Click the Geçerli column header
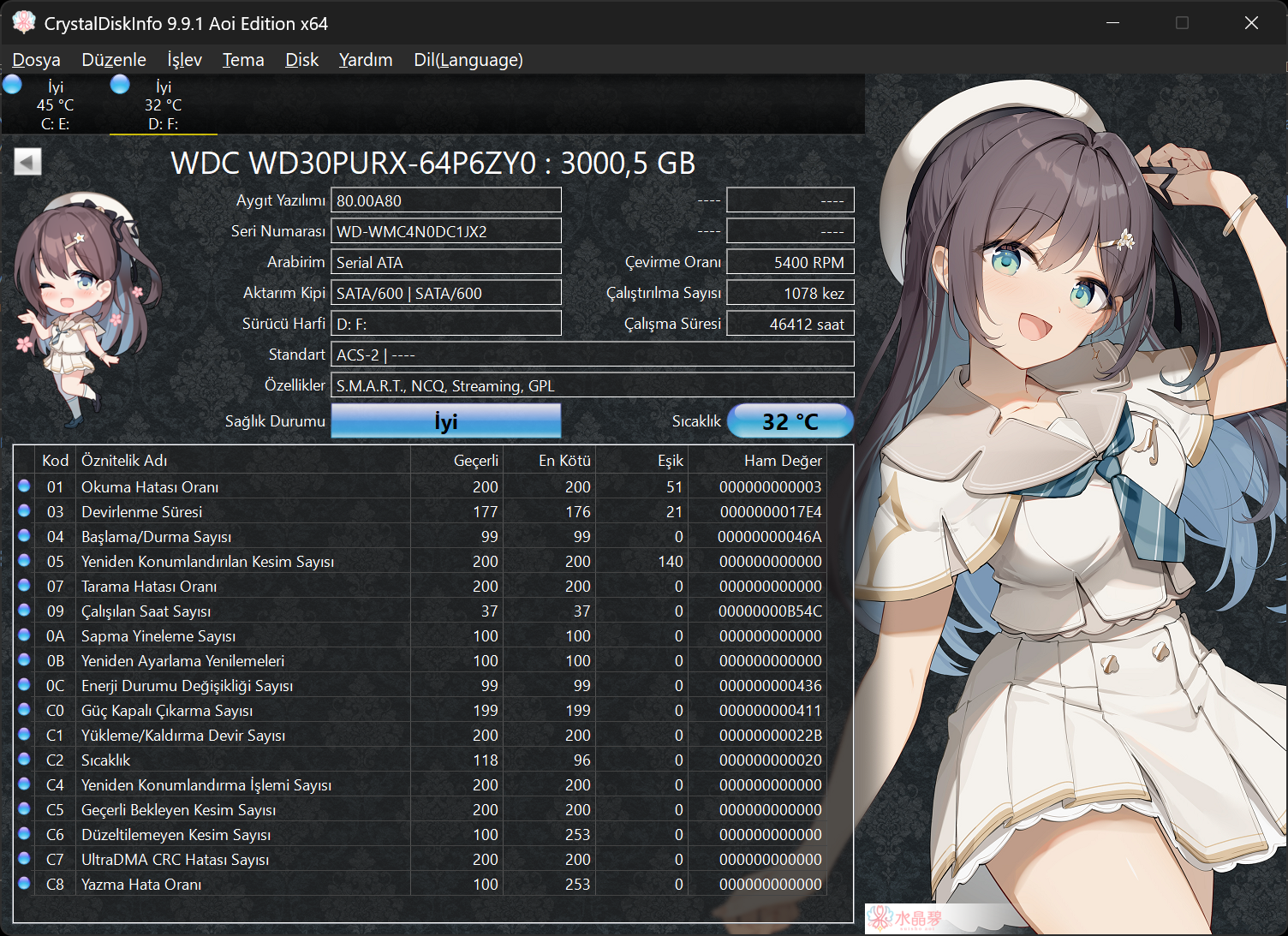This screenshot has width=1288, height=936. tap(457, 461)
